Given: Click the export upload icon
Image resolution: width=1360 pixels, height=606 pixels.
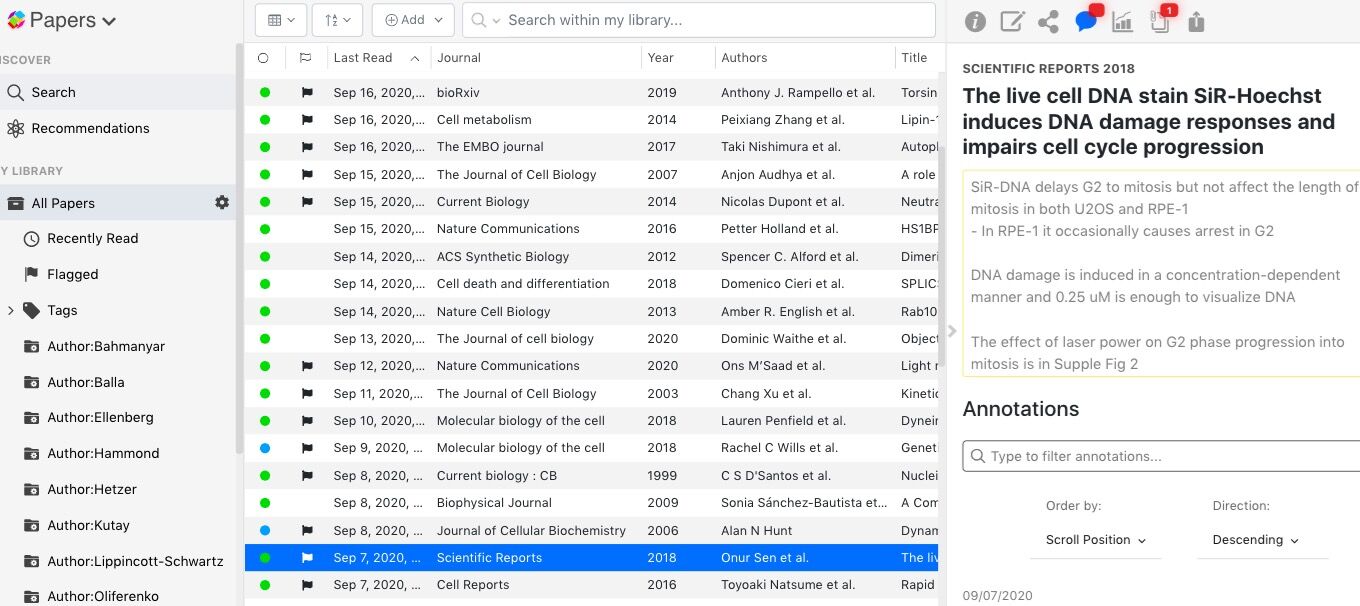Looking at the screenshot, I should pyautogui.click(x=1196, y=21).
